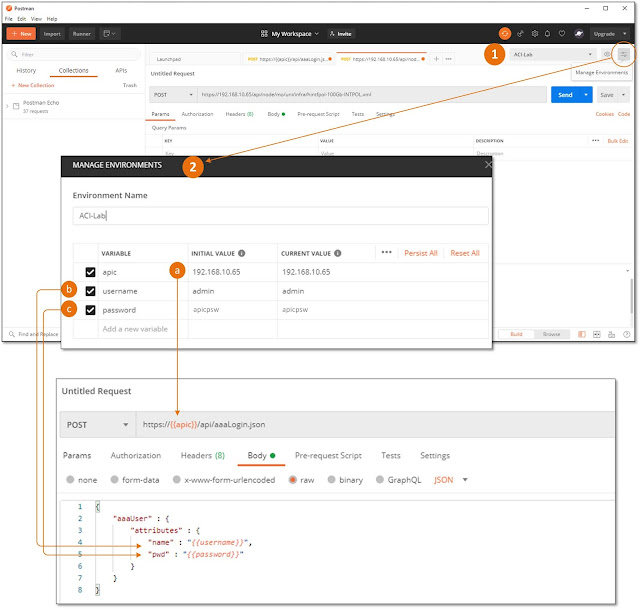Open the notifications bell icon
Viewport: 640px width, 609px height.
tap(547, 34)
